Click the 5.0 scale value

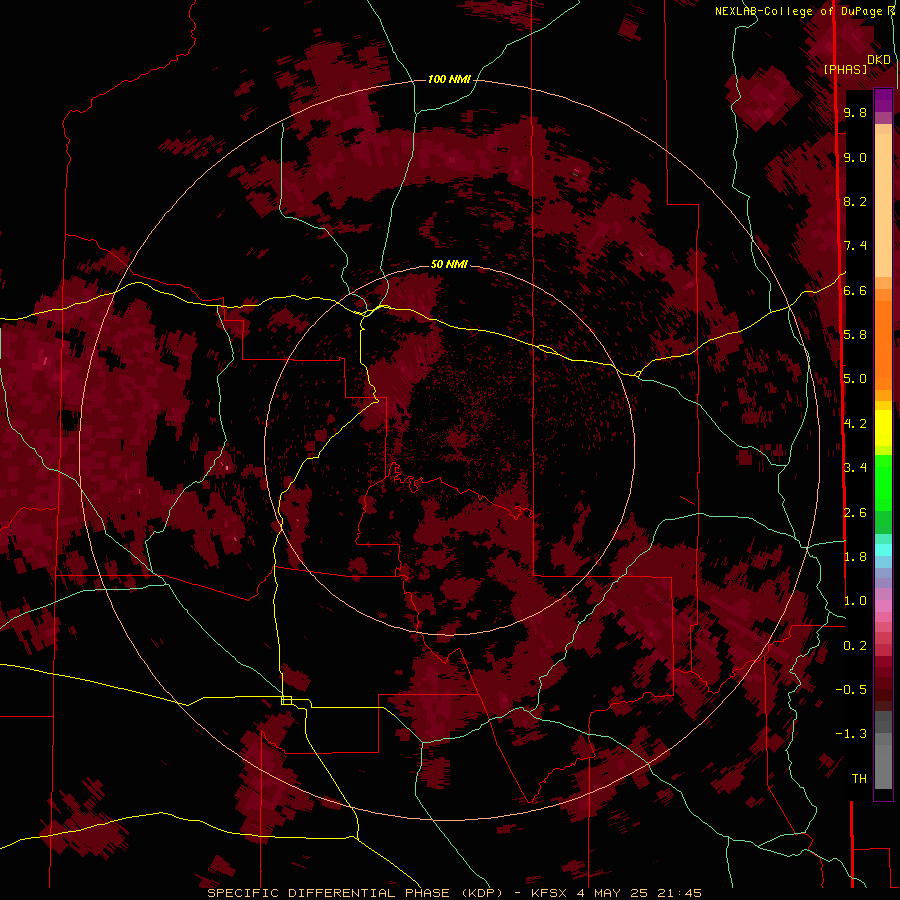click(855, 379)
